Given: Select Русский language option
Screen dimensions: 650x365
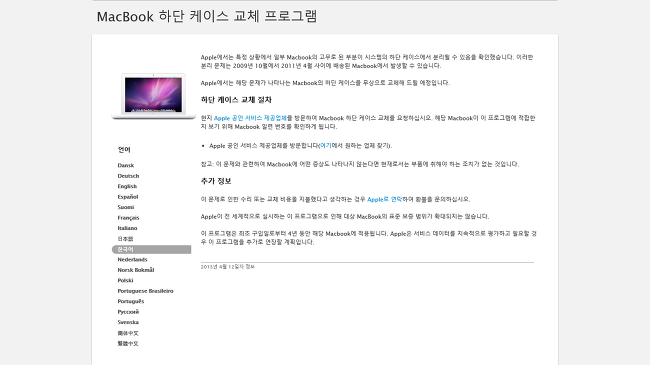Looking at the screenshot, I should pyautogui.click(x=128, y=312).
